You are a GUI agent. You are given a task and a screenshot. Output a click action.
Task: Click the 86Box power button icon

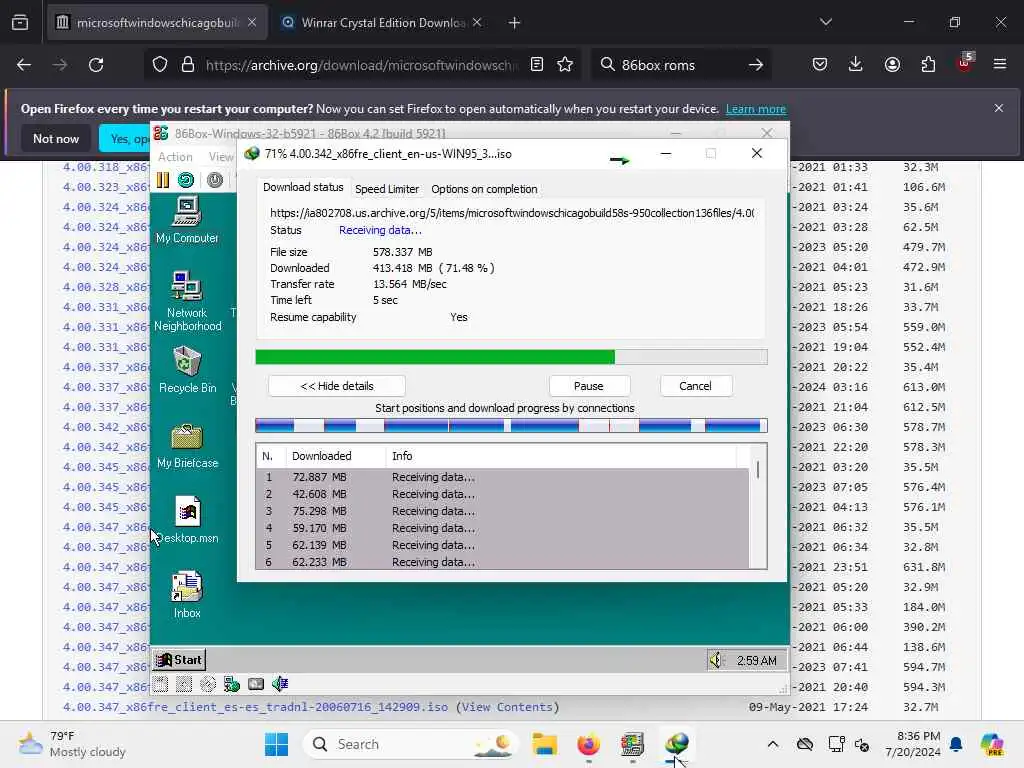click(215, 180)
